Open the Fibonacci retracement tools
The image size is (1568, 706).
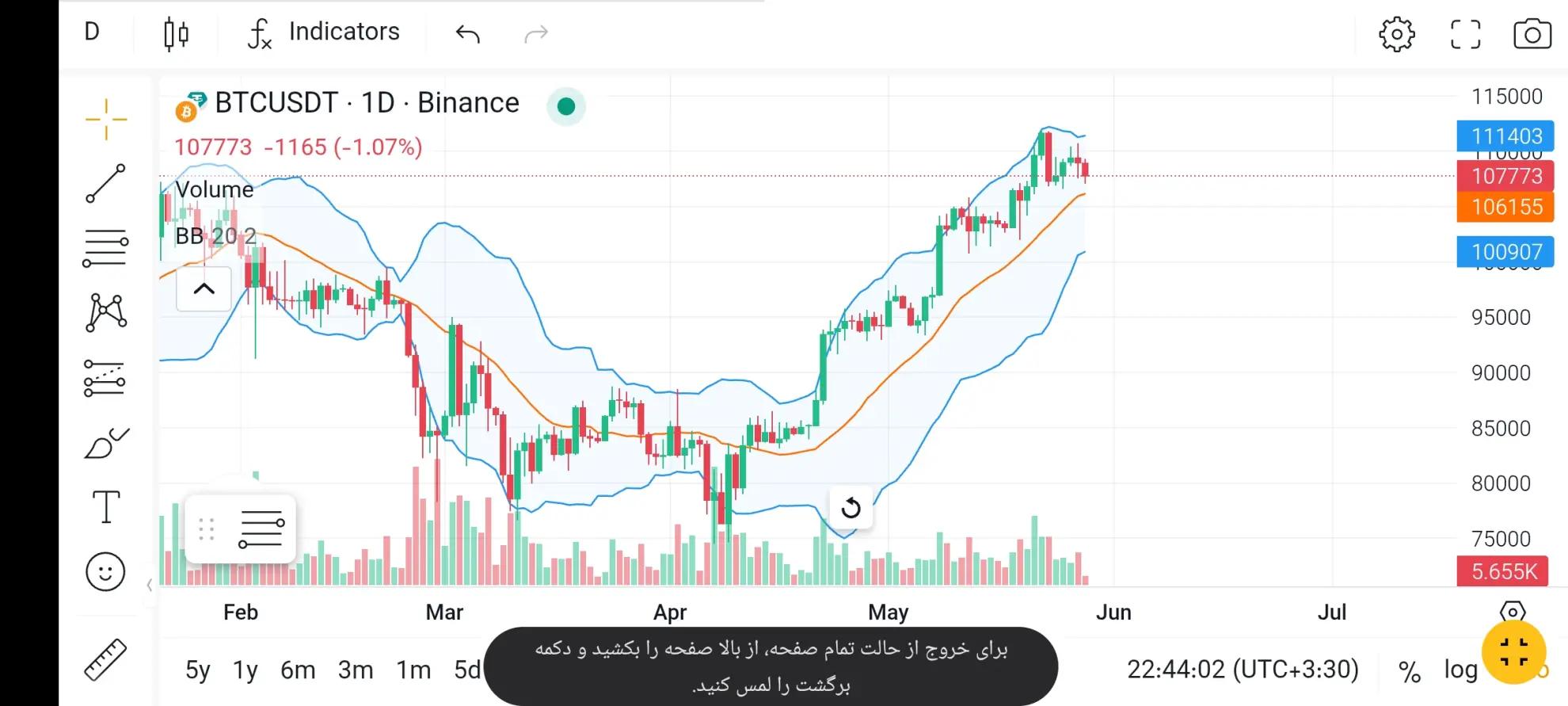[x=105, y=248]
